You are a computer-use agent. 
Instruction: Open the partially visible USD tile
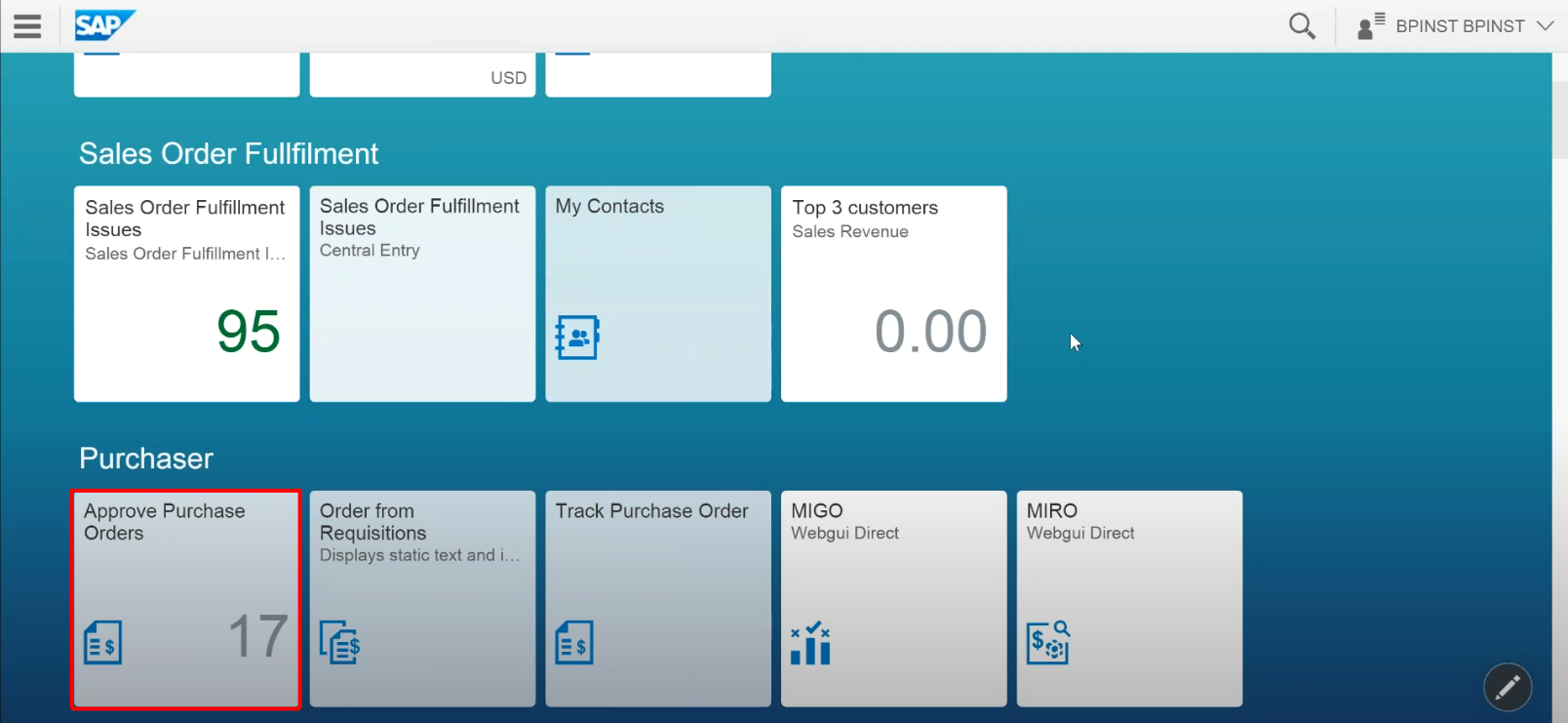pos(422,76)
